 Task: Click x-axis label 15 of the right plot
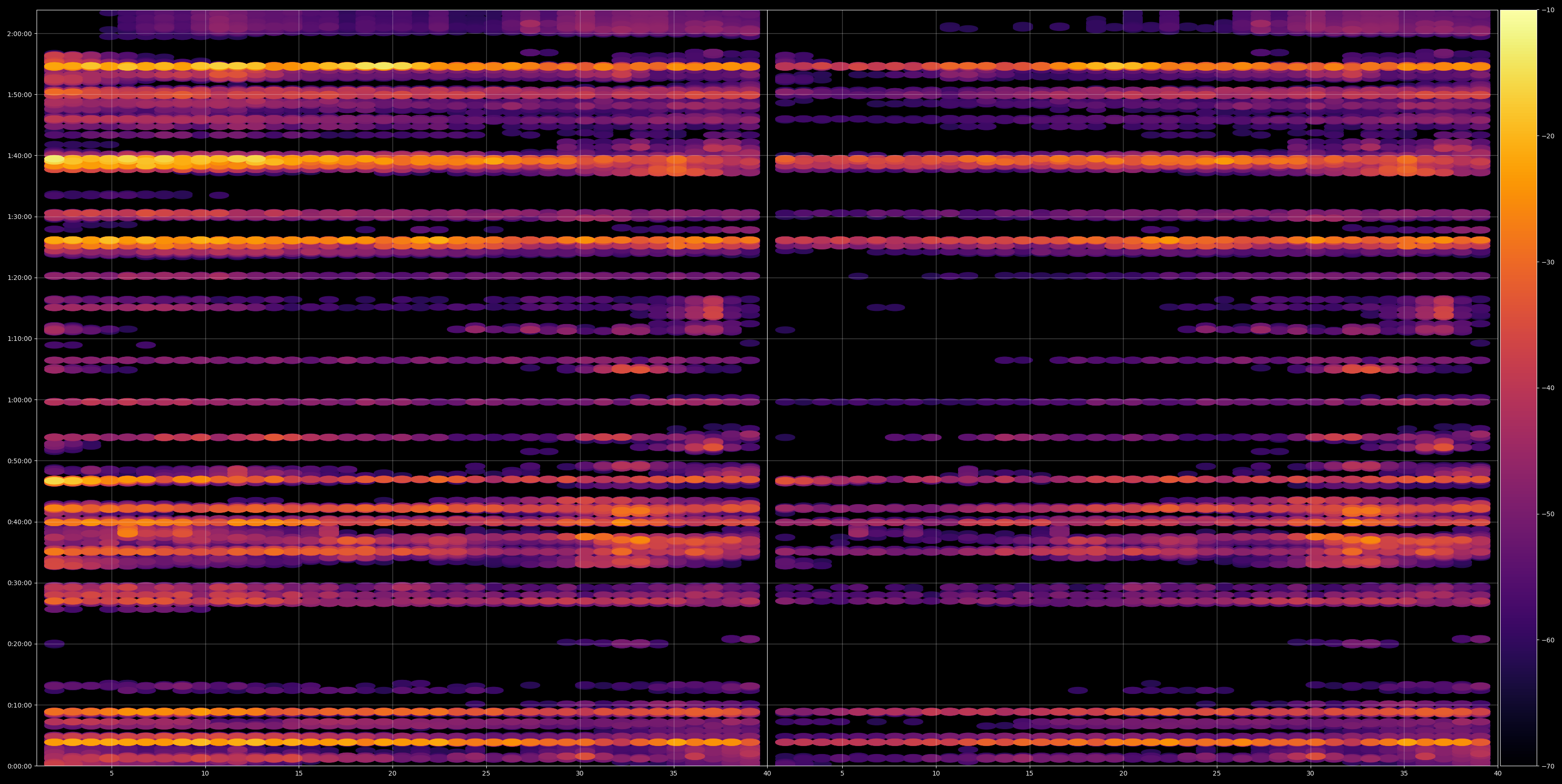pyautogui.click(x=1030, y=774)
